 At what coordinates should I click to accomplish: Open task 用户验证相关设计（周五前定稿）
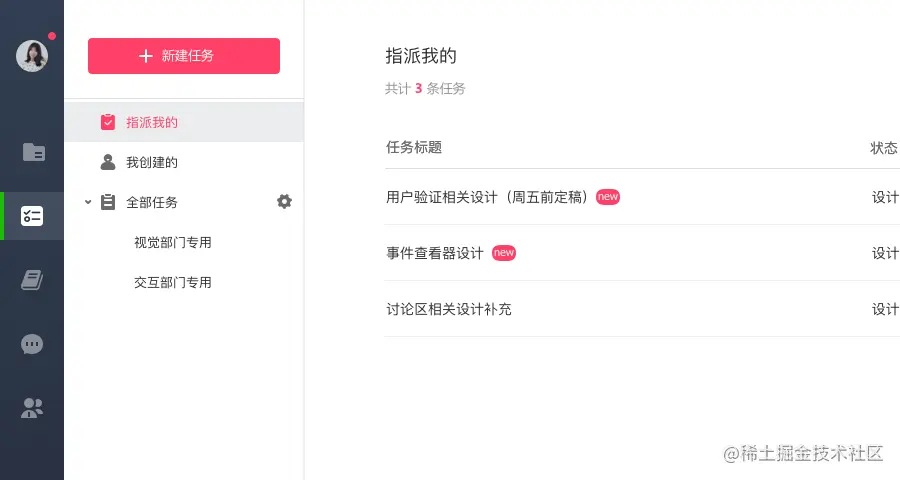point(490,197)
